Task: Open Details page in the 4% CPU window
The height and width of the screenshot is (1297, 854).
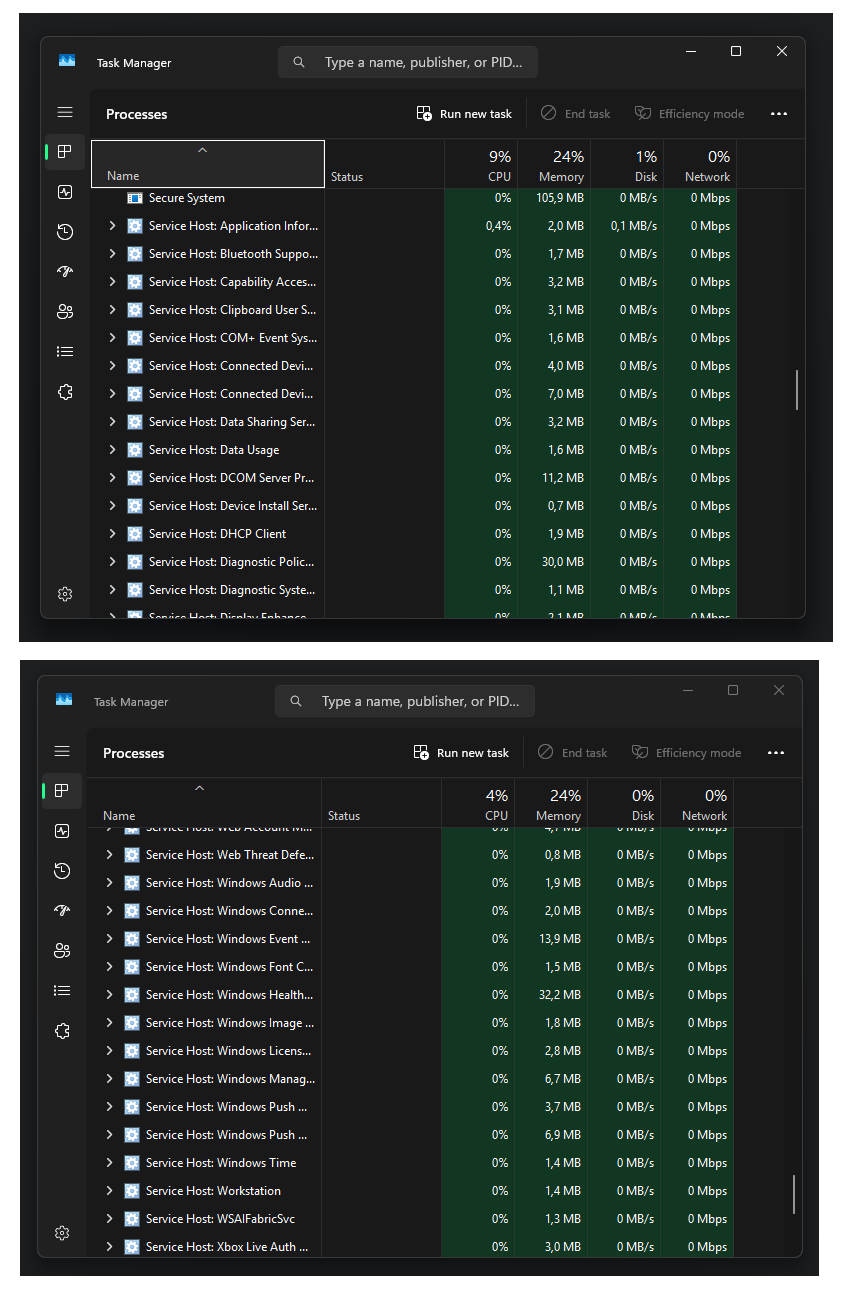Action: [x=62, y=991]
